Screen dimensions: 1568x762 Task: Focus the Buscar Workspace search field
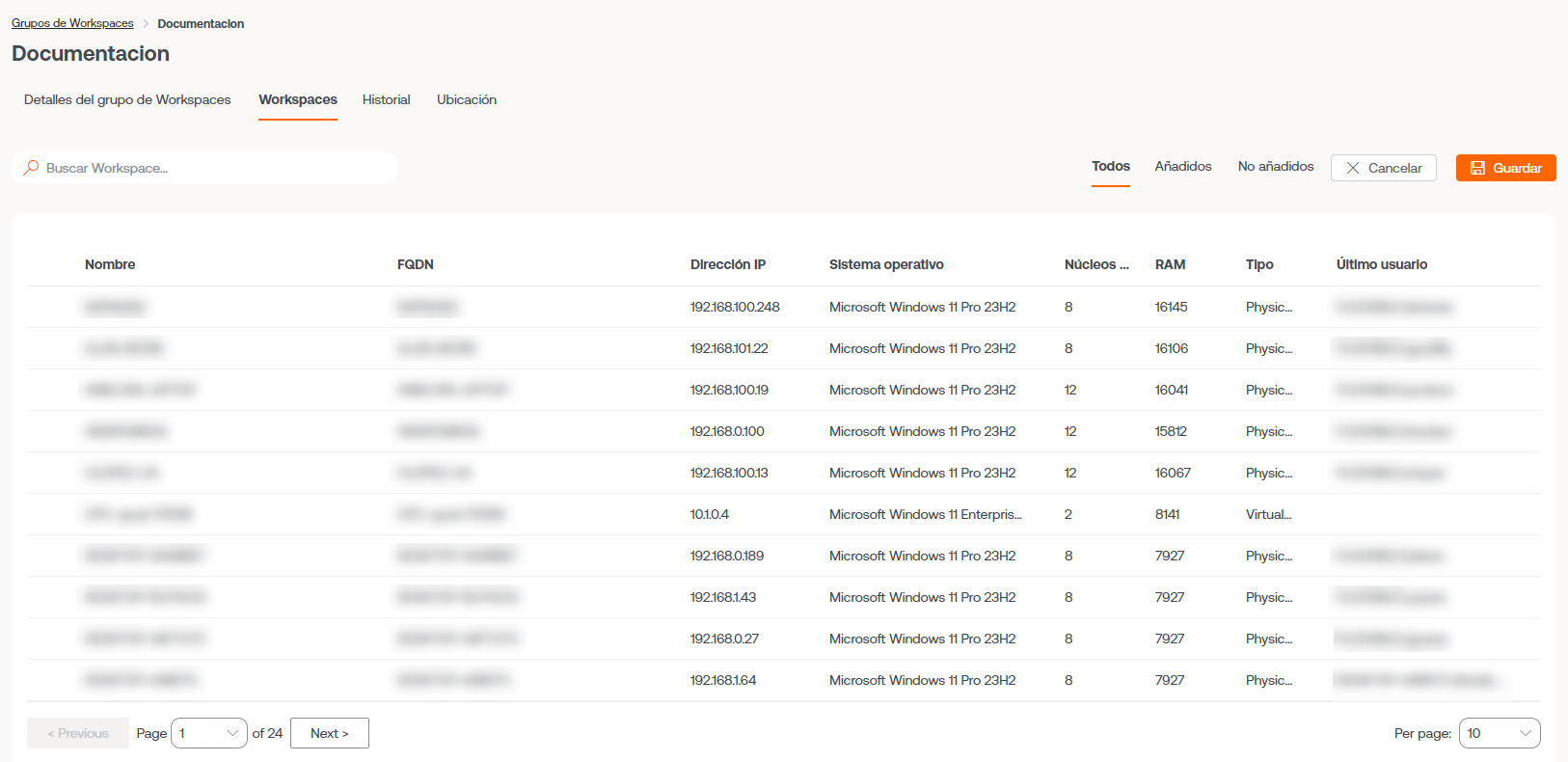204,168
